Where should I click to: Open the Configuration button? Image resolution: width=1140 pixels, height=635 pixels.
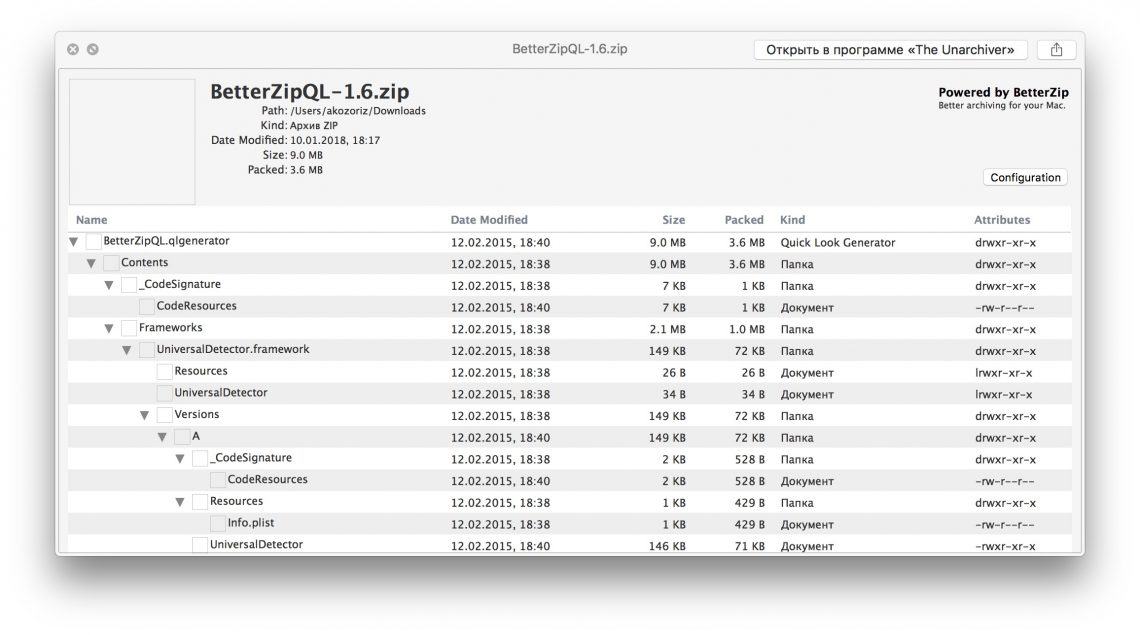tap(1025, 177)
